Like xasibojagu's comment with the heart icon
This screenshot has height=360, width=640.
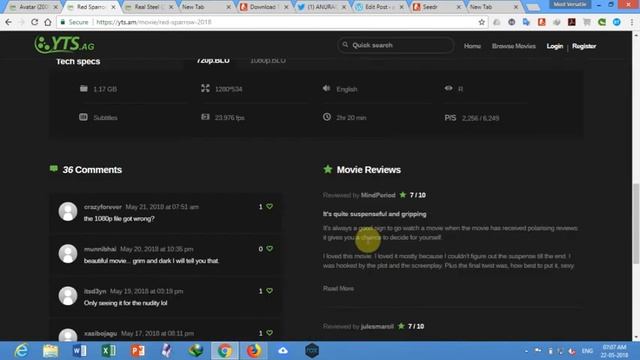click(x=269, y=333)
